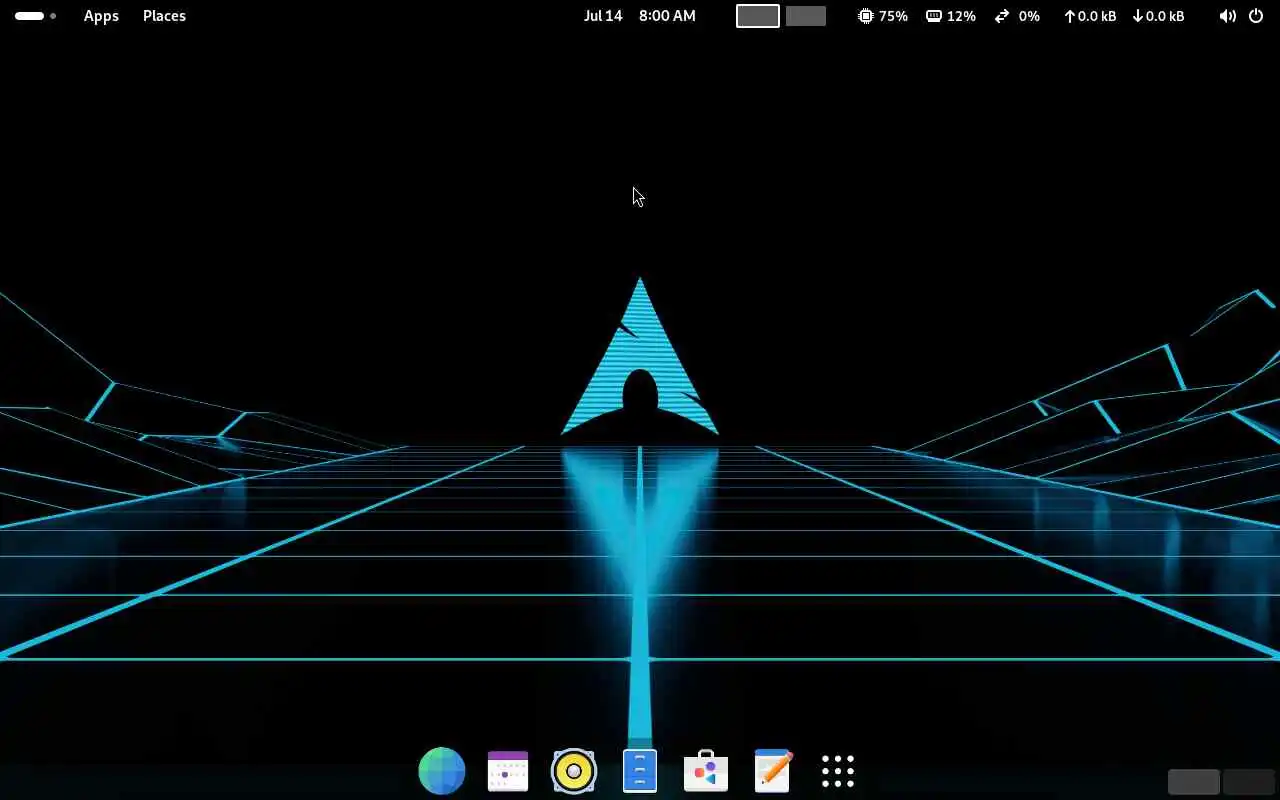The width and height of the screenshot is (1280, 800).
Task: Open the power menu icon in top bar
Action: tap(1256, 16)
